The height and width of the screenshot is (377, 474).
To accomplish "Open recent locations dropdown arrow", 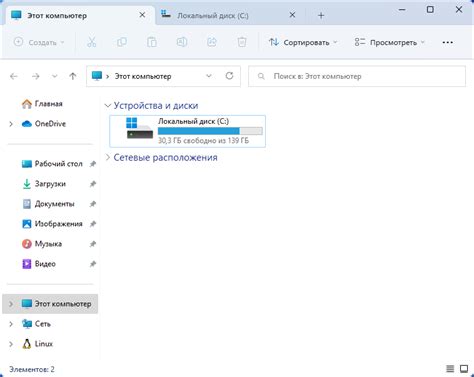I will [x=54, y=76].
